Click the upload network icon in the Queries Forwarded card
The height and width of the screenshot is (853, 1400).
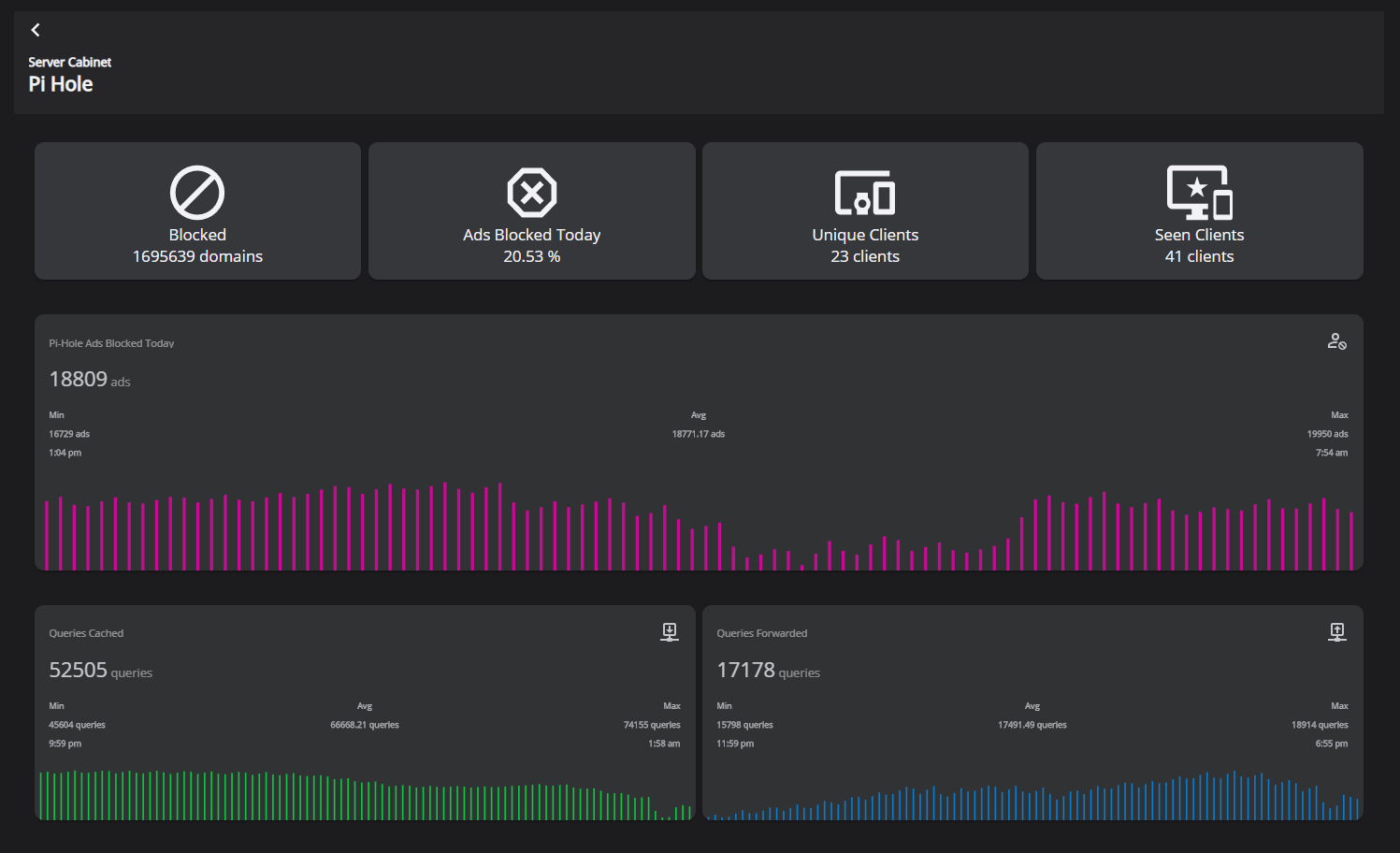[1337, 632]
